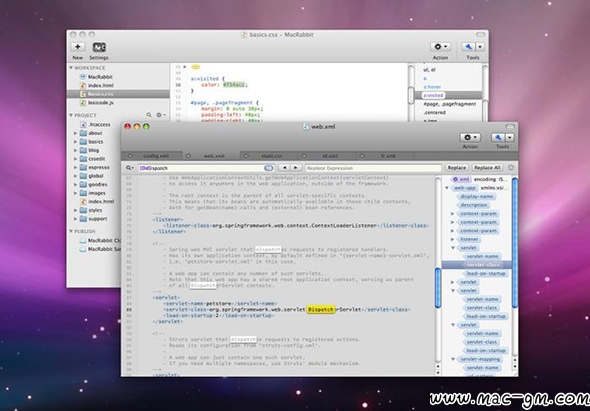Select 'a:hover' in basics.css navigator
The image size is (590, 411).
click(x=432, y=87)
